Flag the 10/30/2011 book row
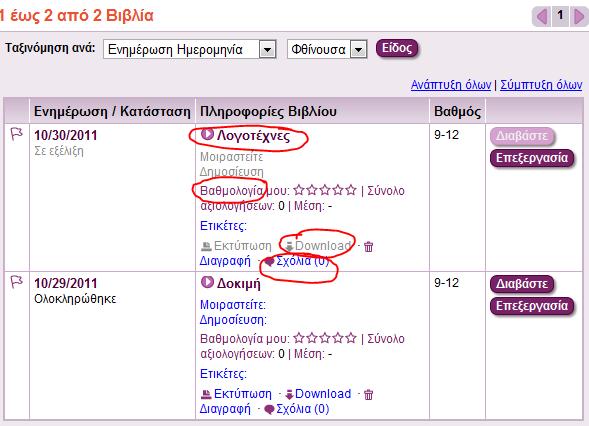589x426 pixels. [16, 134]
